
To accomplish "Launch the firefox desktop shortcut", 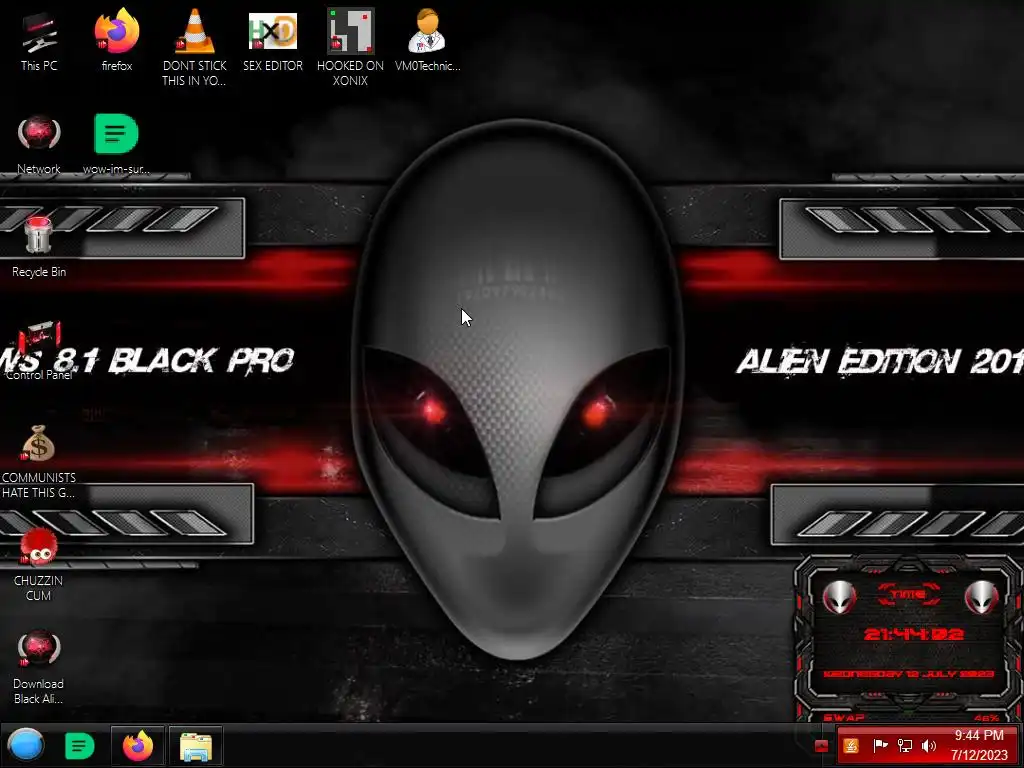I will (x=116, y=40).
